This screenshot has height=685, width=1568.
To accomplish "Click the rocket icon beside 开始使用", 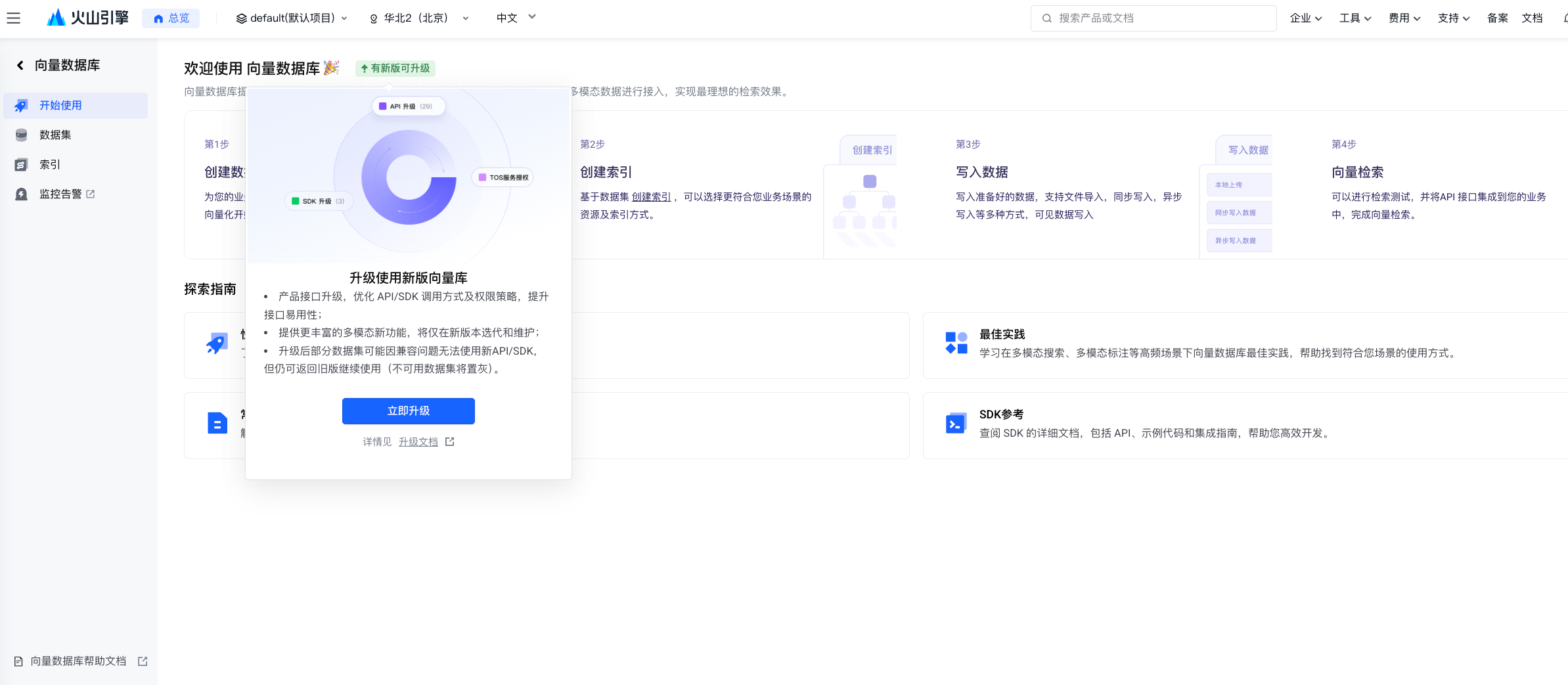I will 22,106.
